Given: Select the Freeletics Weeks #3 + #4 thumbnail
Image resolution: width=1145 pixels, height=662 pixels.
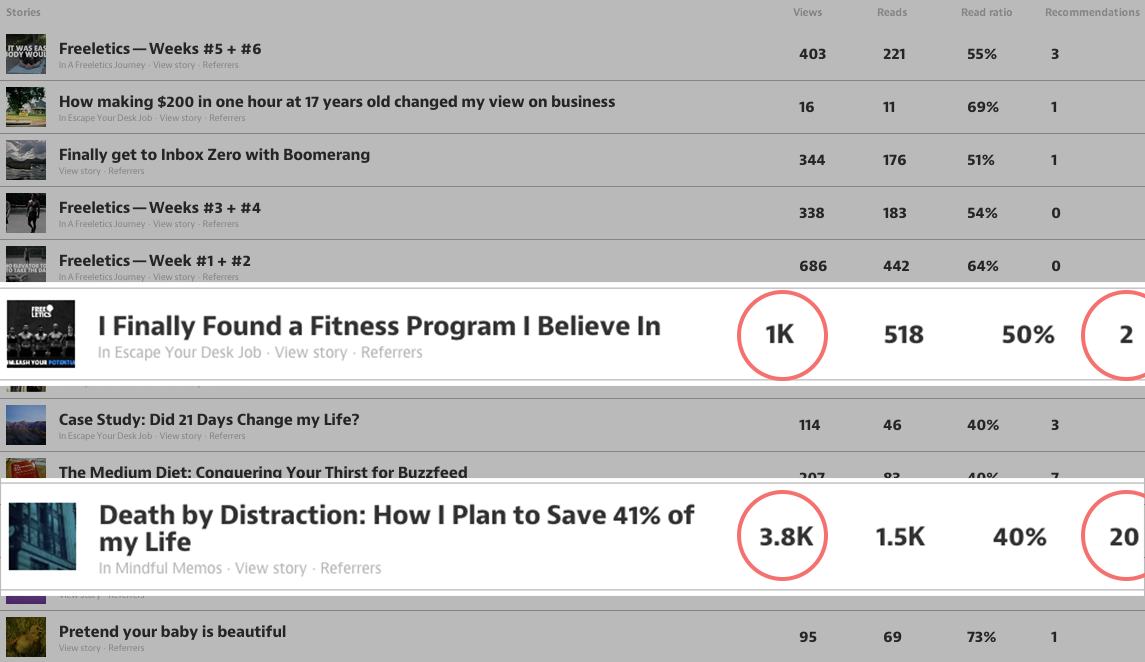Looking at the screenshot, I should click(26, 213).
